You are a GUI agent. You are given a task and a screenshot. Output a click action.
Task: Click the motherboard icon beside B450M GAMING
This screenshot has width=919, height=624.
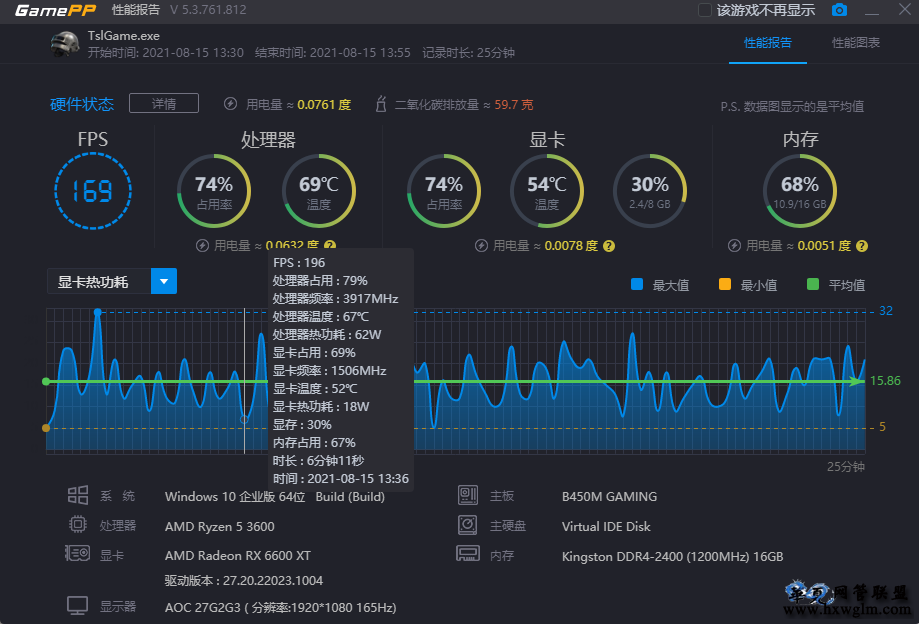pos(468,496)
